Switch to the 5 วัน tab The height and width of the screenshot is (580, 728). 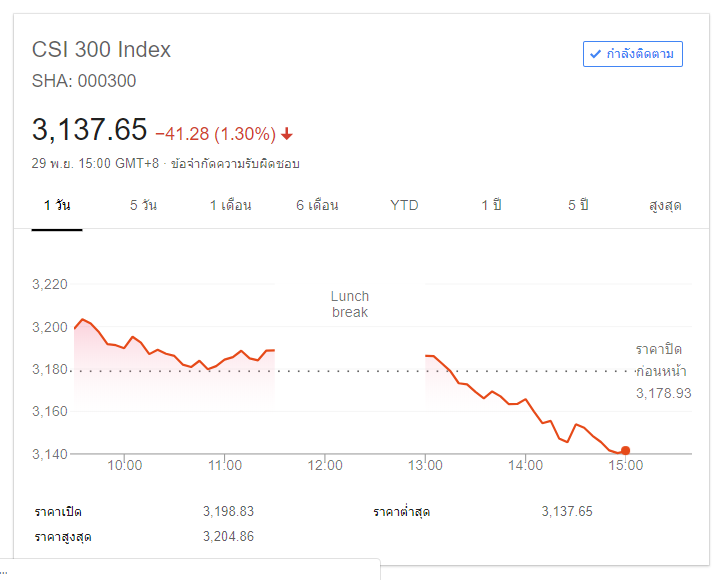[143, 205]
